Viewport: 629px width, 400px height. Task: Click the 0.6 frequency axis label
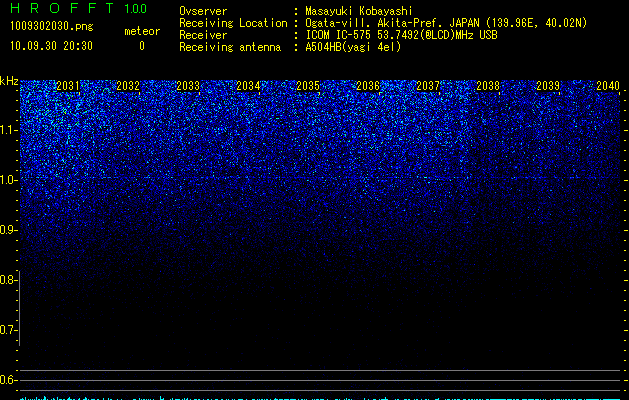coord(8,380)
